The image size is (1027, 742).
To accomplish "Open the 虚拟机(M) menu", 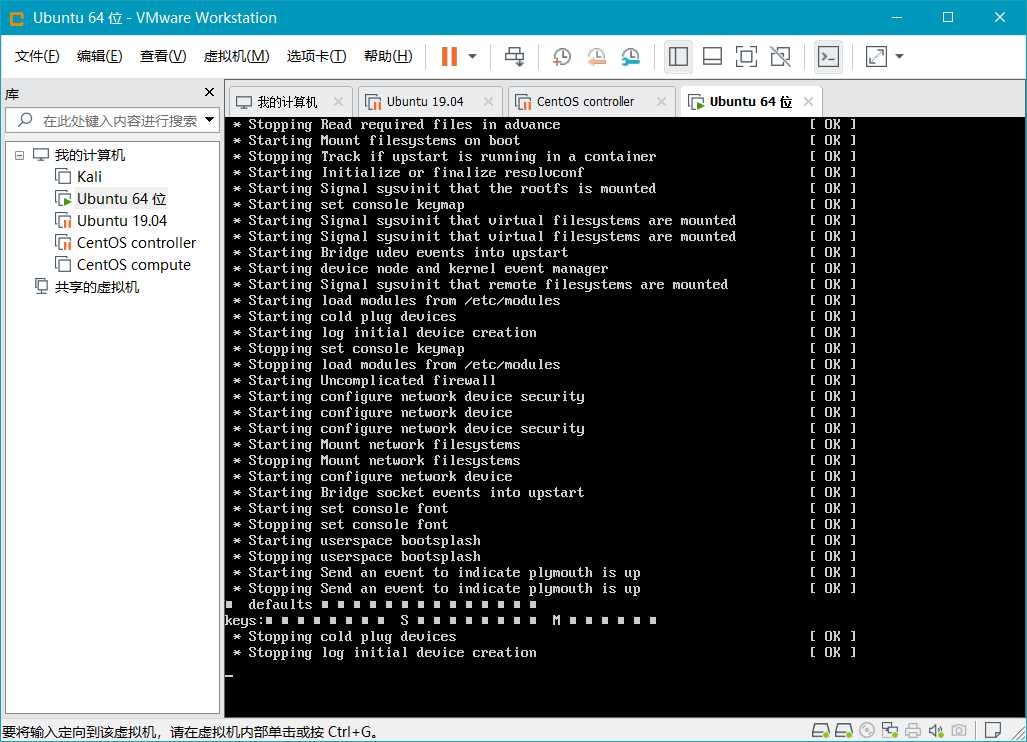I will pyautogui.click(x=236, y=56).
